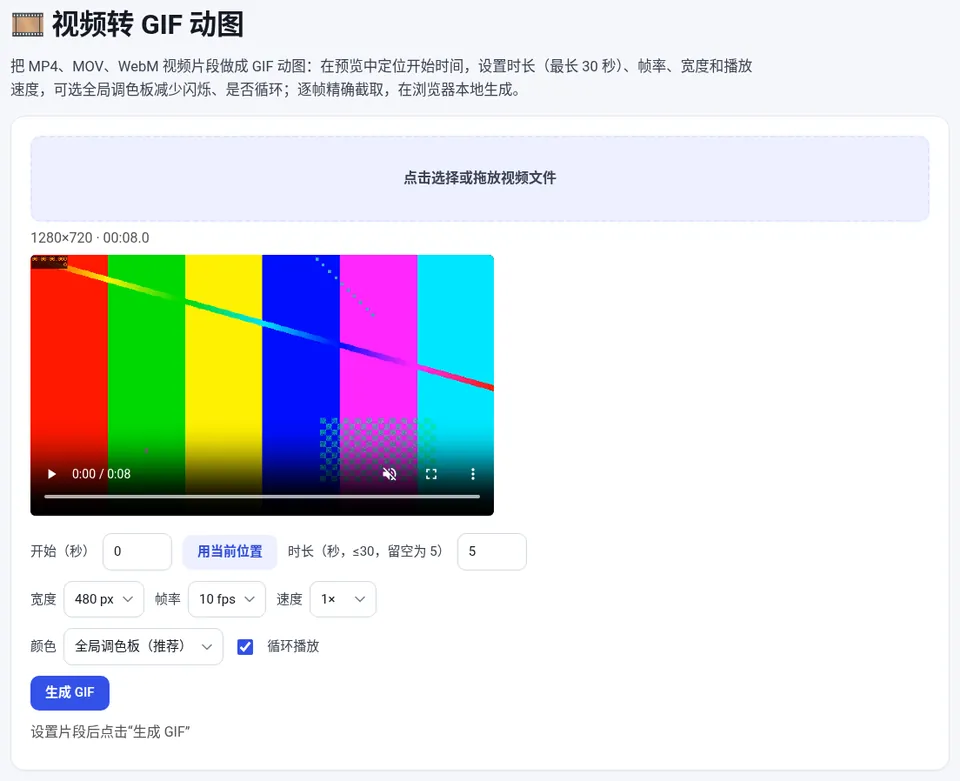Click the 0:00 / 0:08 time display
Image resolution: width=960 pixels, height=781 pixels.
[x=101, y=474]
